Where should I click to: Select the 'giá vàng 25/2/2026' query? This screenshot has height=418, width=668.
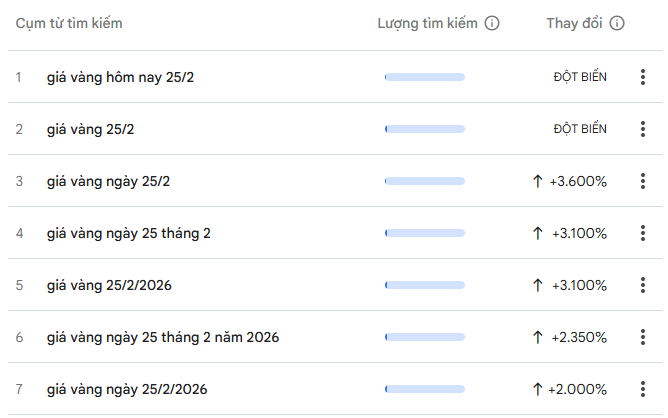click(109, 285)
